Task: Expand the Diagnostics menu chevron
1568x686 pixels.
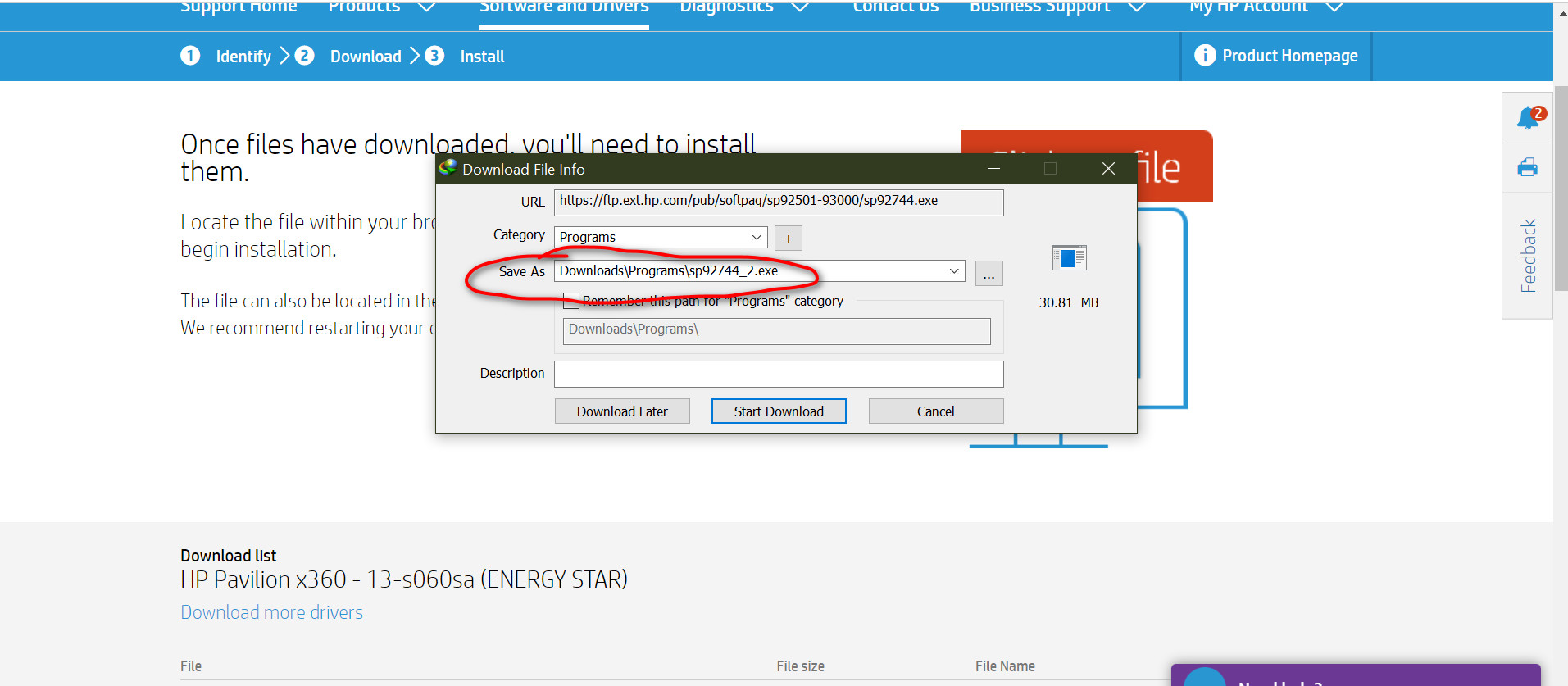Action: coord(800,7)
